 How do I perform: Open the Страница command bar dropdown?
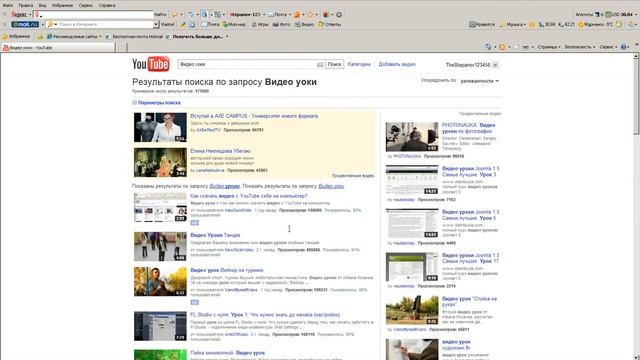pyautogui.click(x=549, y=47)
